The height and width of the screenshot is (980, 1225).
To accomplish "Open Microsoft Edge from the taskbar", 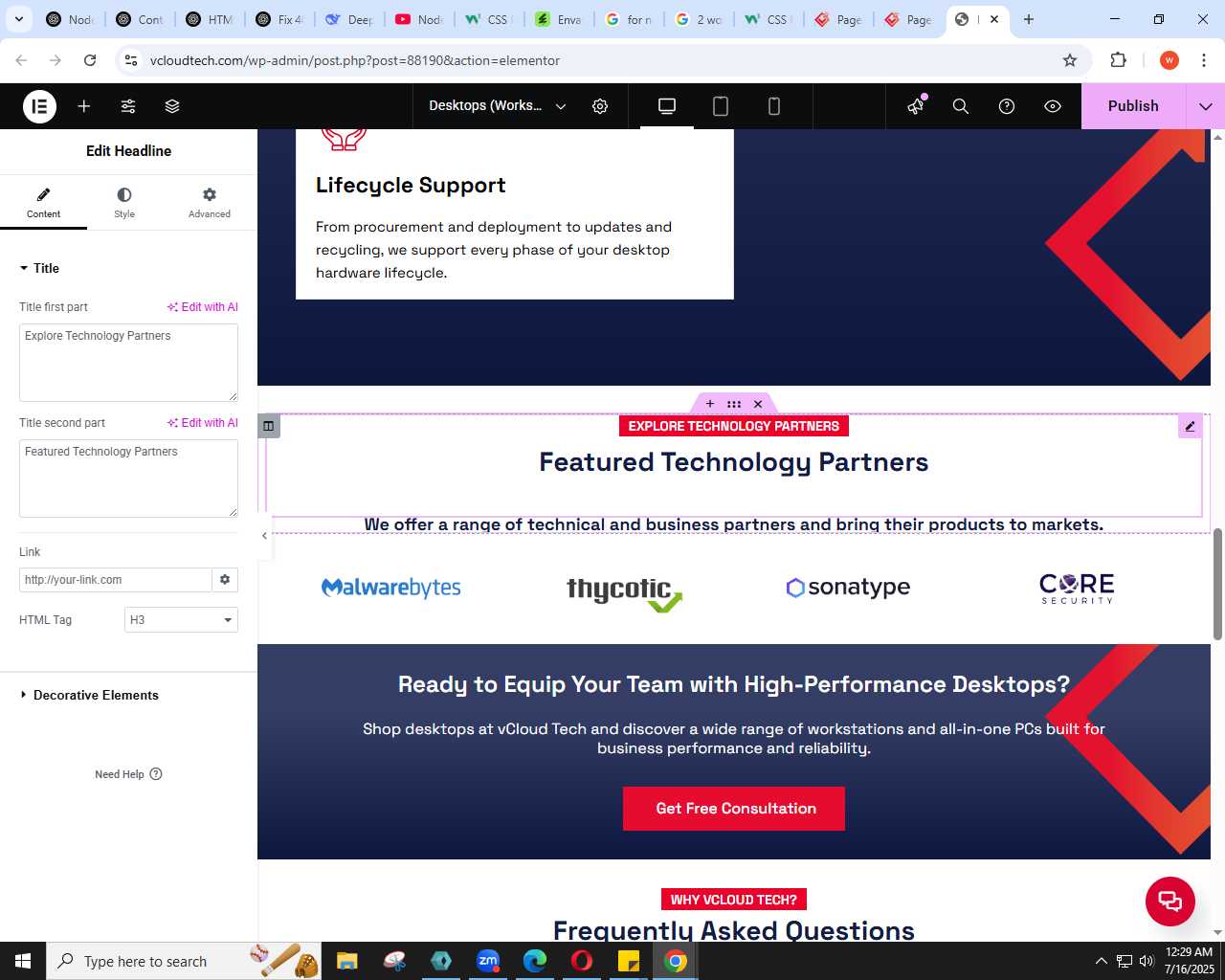I will point(535,961).
